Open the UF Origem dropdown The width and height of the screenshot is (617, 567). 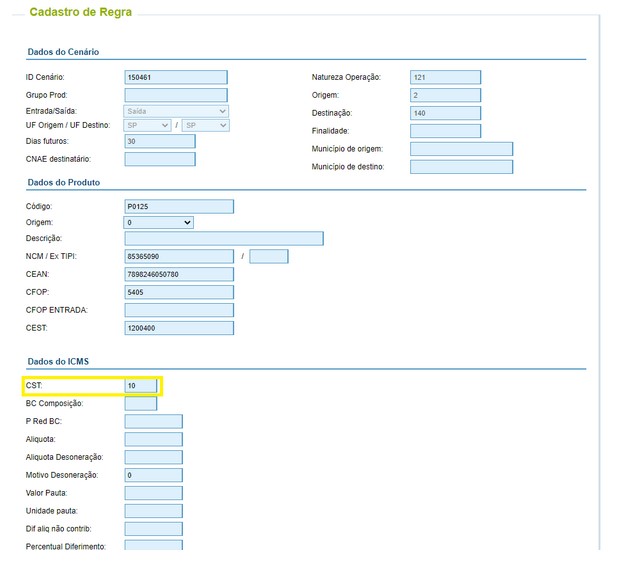coord(147,126)
